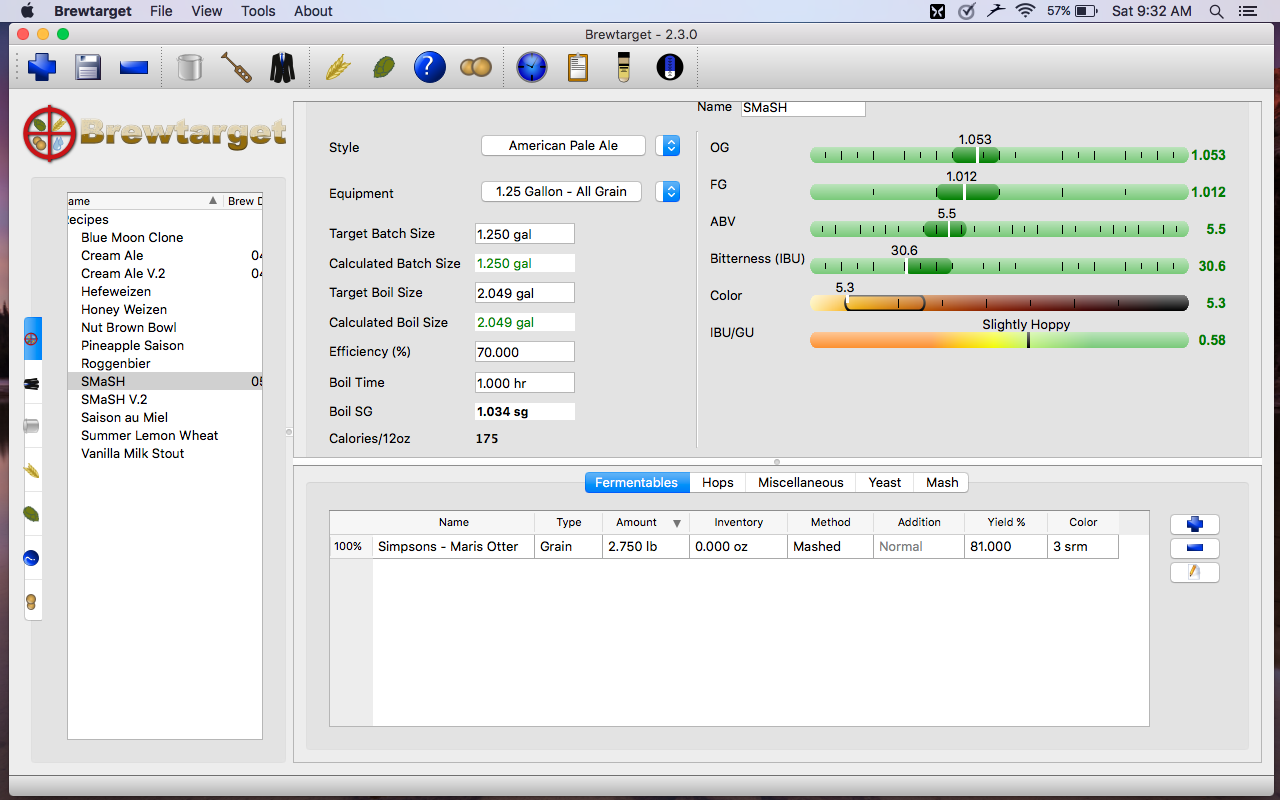This screenshot has width=1280, height=800.
Task: Switch to the Fermentables tab
Action: point(637,482)
